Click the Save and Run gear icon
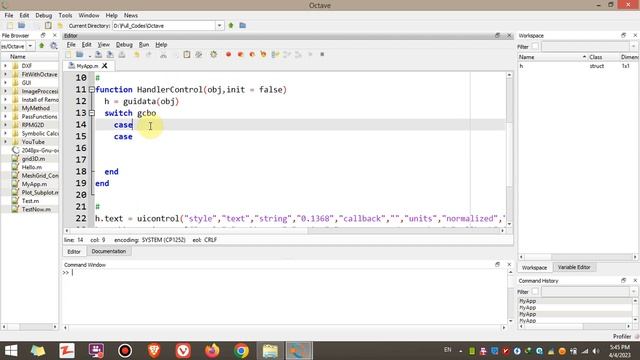The image size is (640, 360). coord(213,54)
